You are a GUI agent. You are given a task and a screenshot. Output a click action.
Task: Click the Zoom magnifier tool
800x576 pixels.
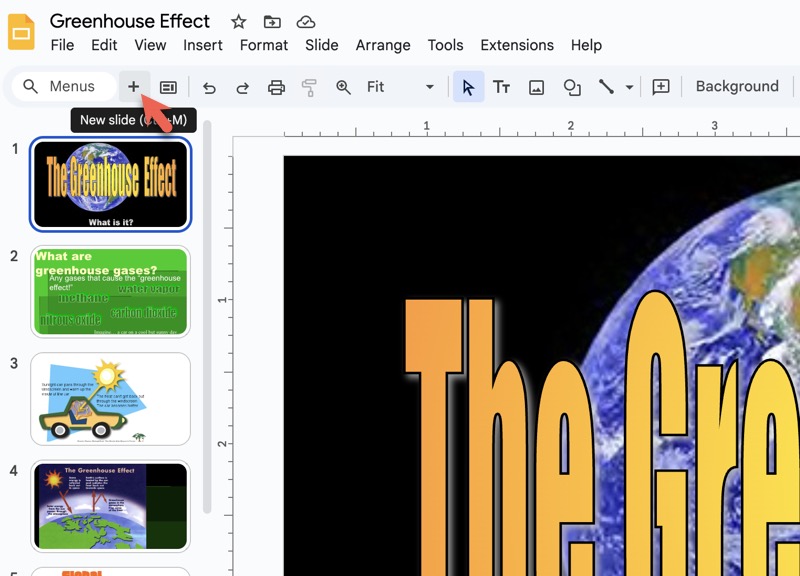(343, 87)
